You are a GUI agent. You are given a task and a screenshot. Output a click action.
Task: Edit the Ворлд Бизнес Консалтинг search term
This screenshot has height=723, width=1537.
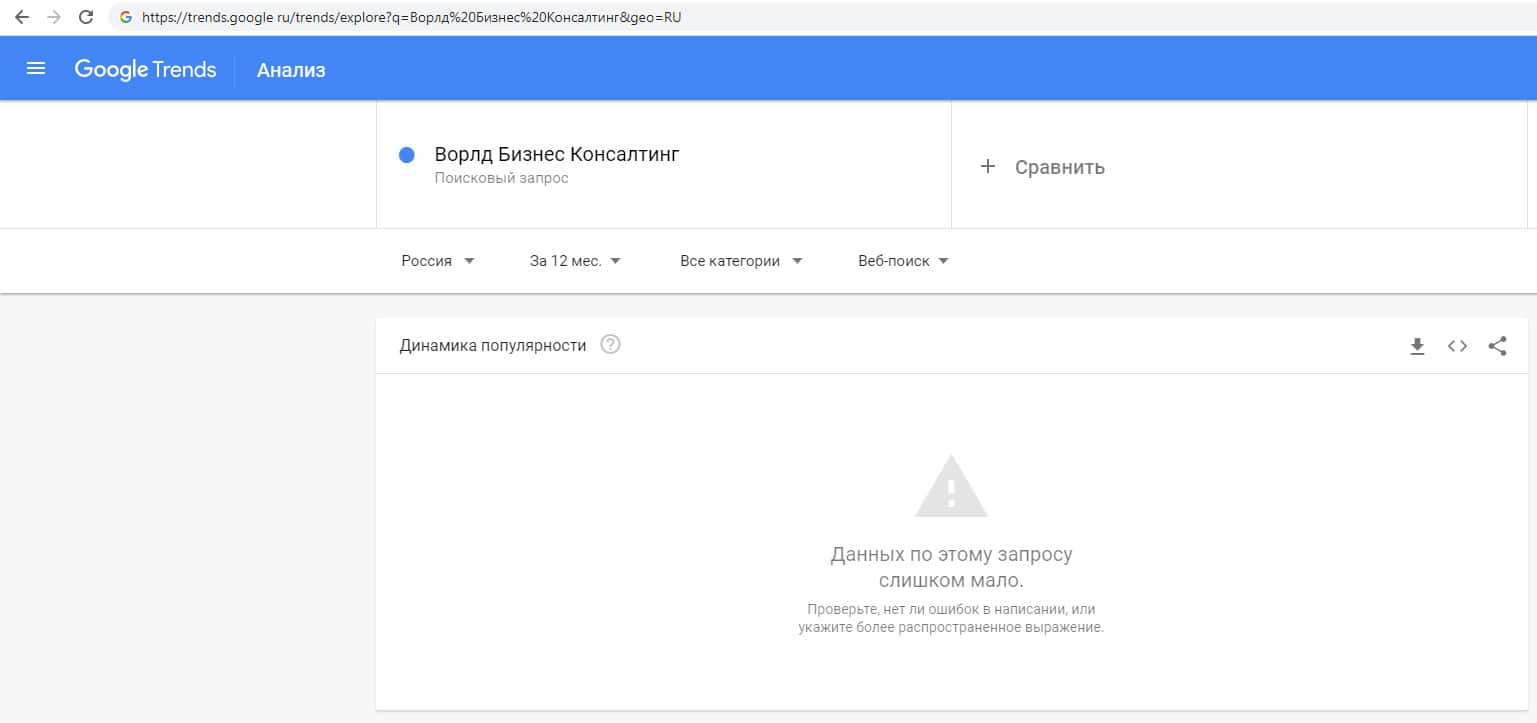point(557,155)
